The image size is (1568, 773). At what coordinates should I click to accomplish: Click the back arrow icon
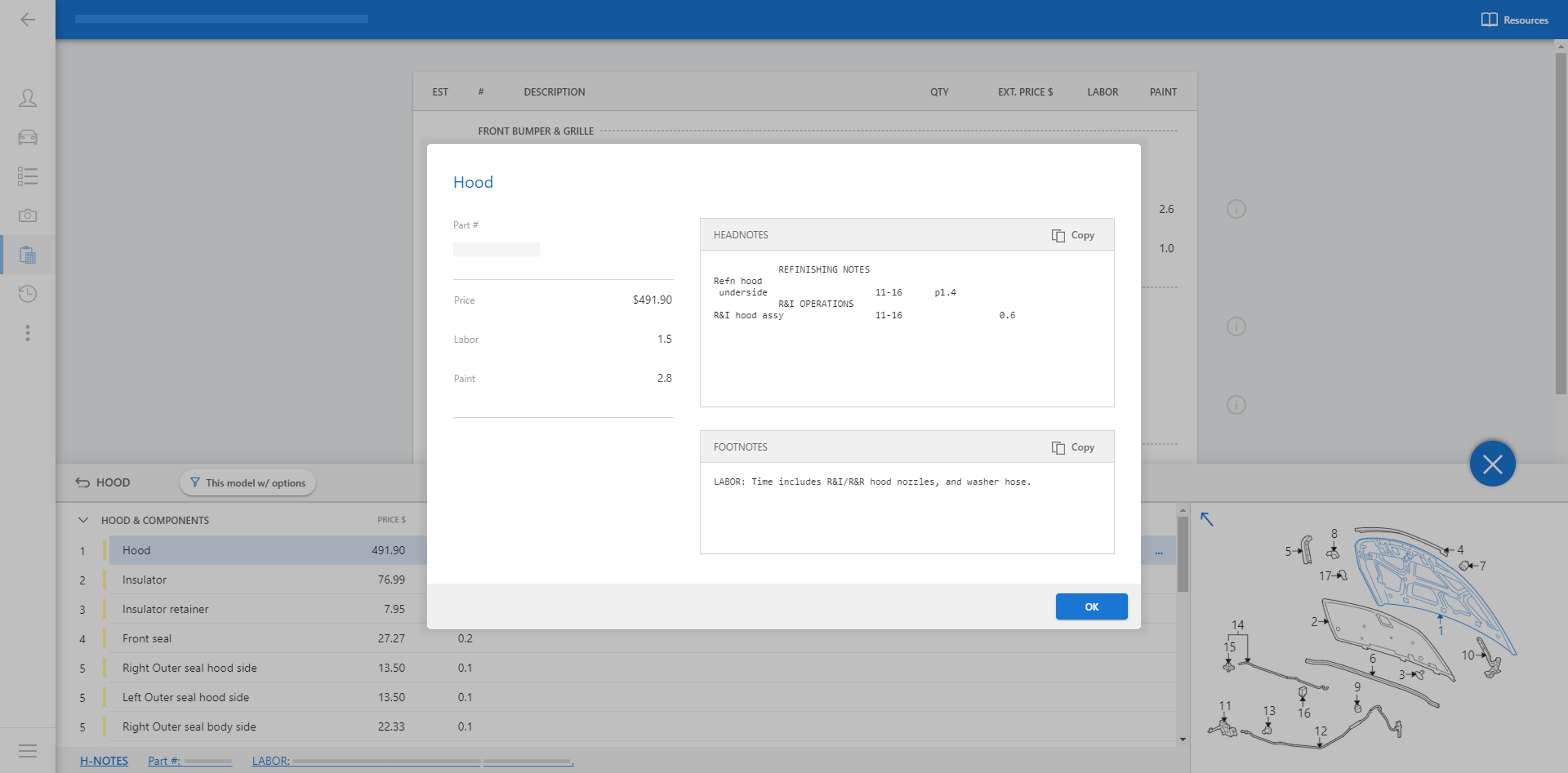pyautogui.click(x=27, y=19)
